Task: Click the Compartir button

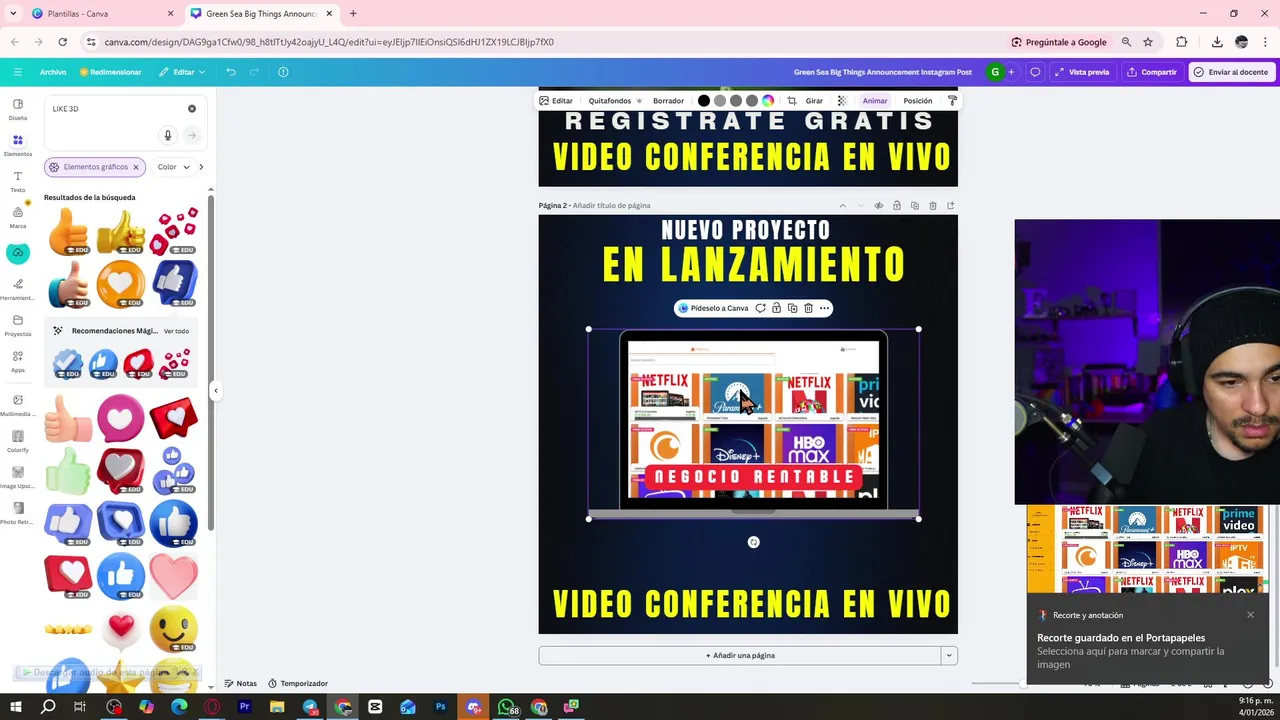Action: tap(1151, 72)
